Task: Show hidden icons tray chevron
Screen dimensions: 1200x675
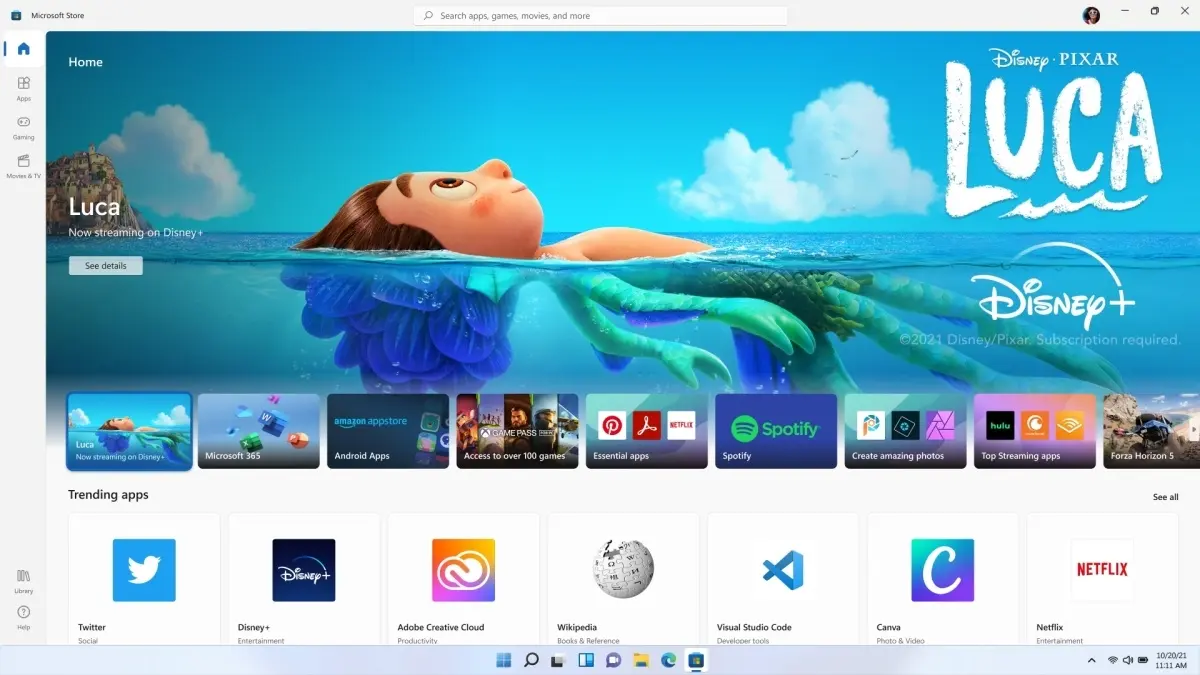Action: pyautogui.click(x=1091, y=661)
